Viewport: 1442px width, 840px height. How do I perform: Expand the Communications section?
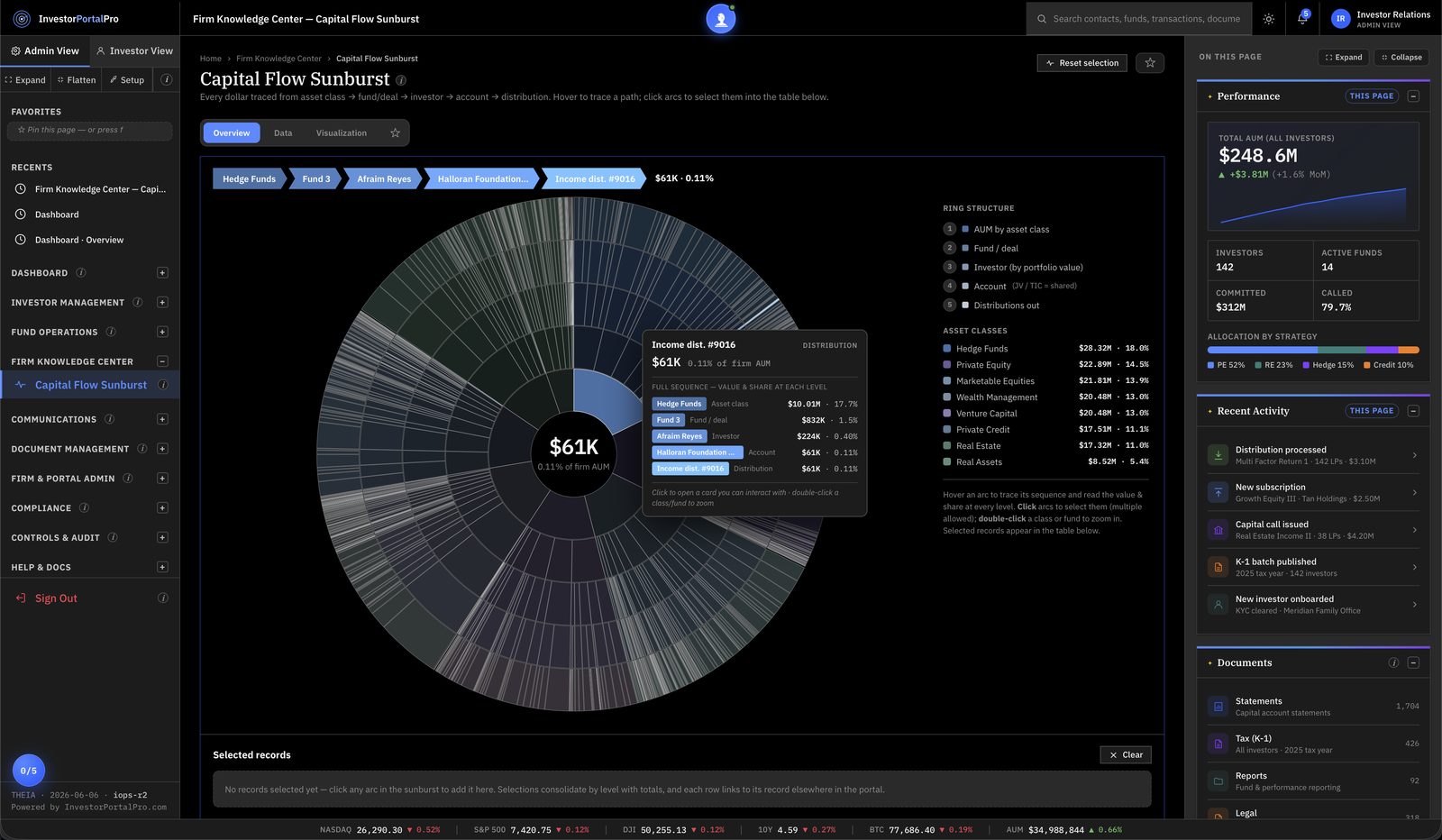coord(162,419)
